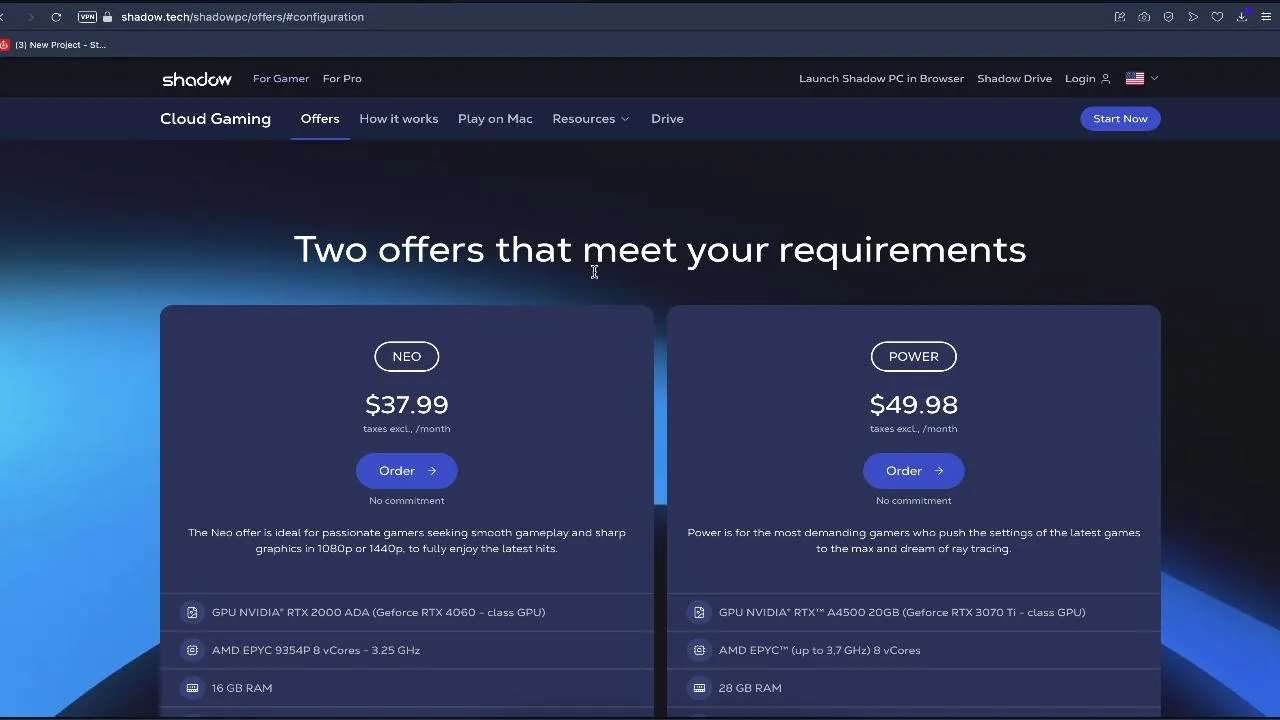Expand the language selector chevron
Screen dimensions: 1280x720
pos(1154,78)
